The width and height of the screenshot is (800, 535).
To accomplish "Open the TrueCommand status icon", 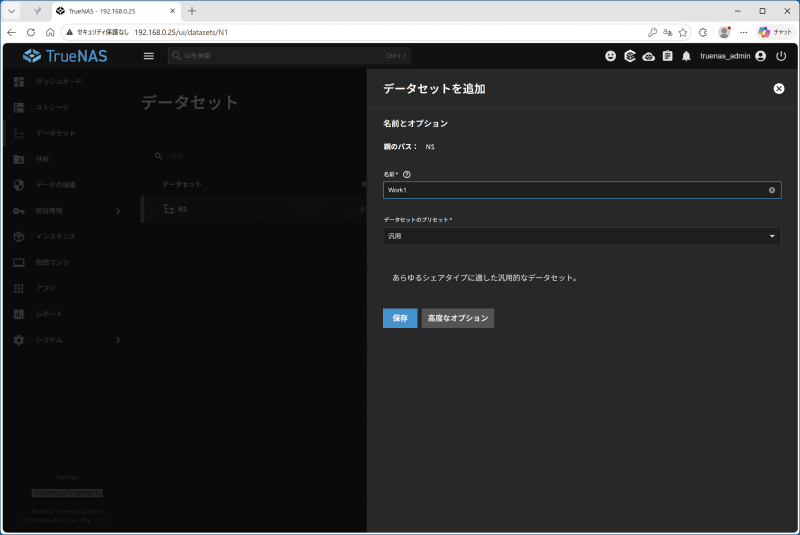I will [x=630, y=56].
